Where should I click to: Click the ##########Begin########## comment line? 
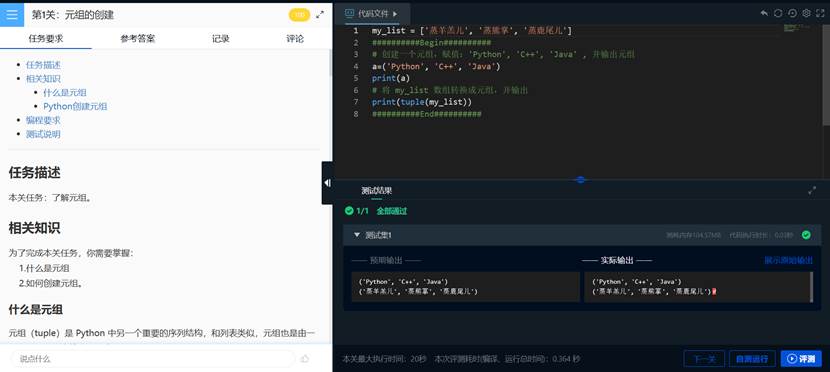point(431,43)
